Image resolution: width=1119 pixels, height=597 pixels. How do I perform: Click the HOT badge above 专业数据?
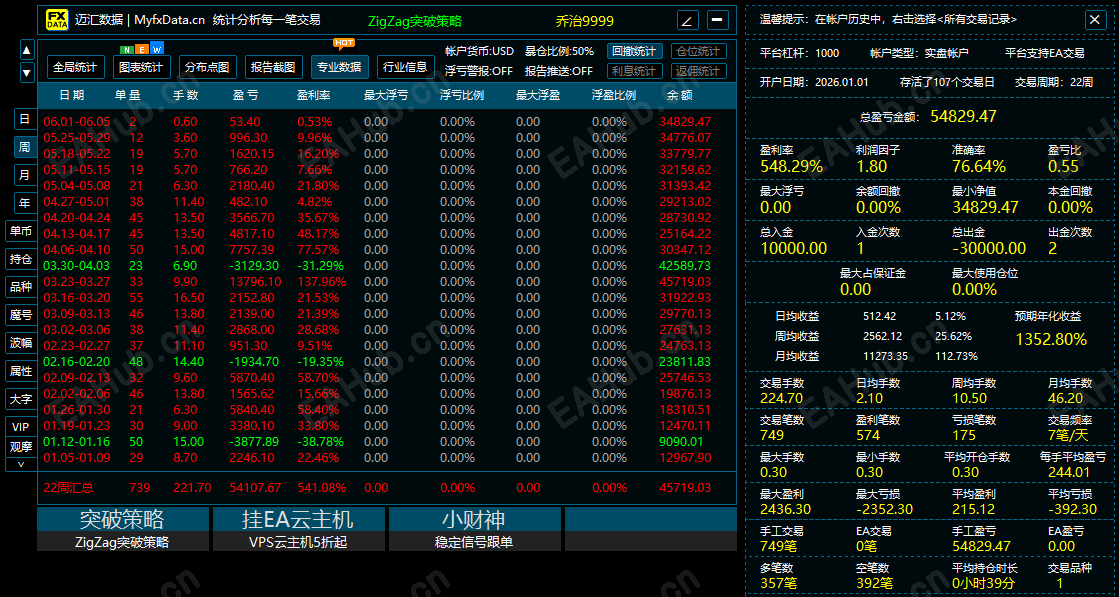point(344,44)
